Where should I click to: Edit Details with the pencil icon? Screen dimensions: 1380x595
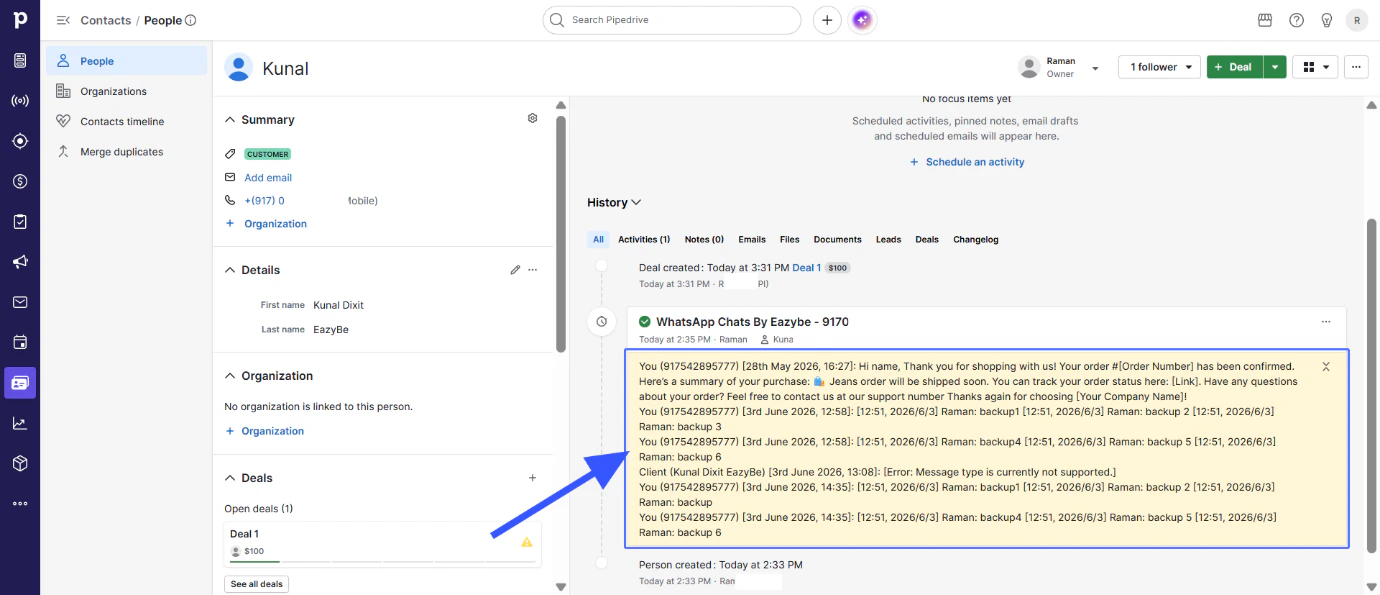(515, 269)
